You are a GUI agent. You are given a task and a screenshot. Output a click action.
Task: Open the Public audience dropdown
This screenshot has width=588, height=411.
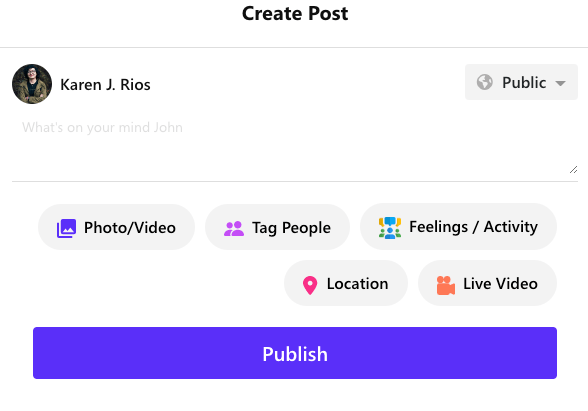521,82
